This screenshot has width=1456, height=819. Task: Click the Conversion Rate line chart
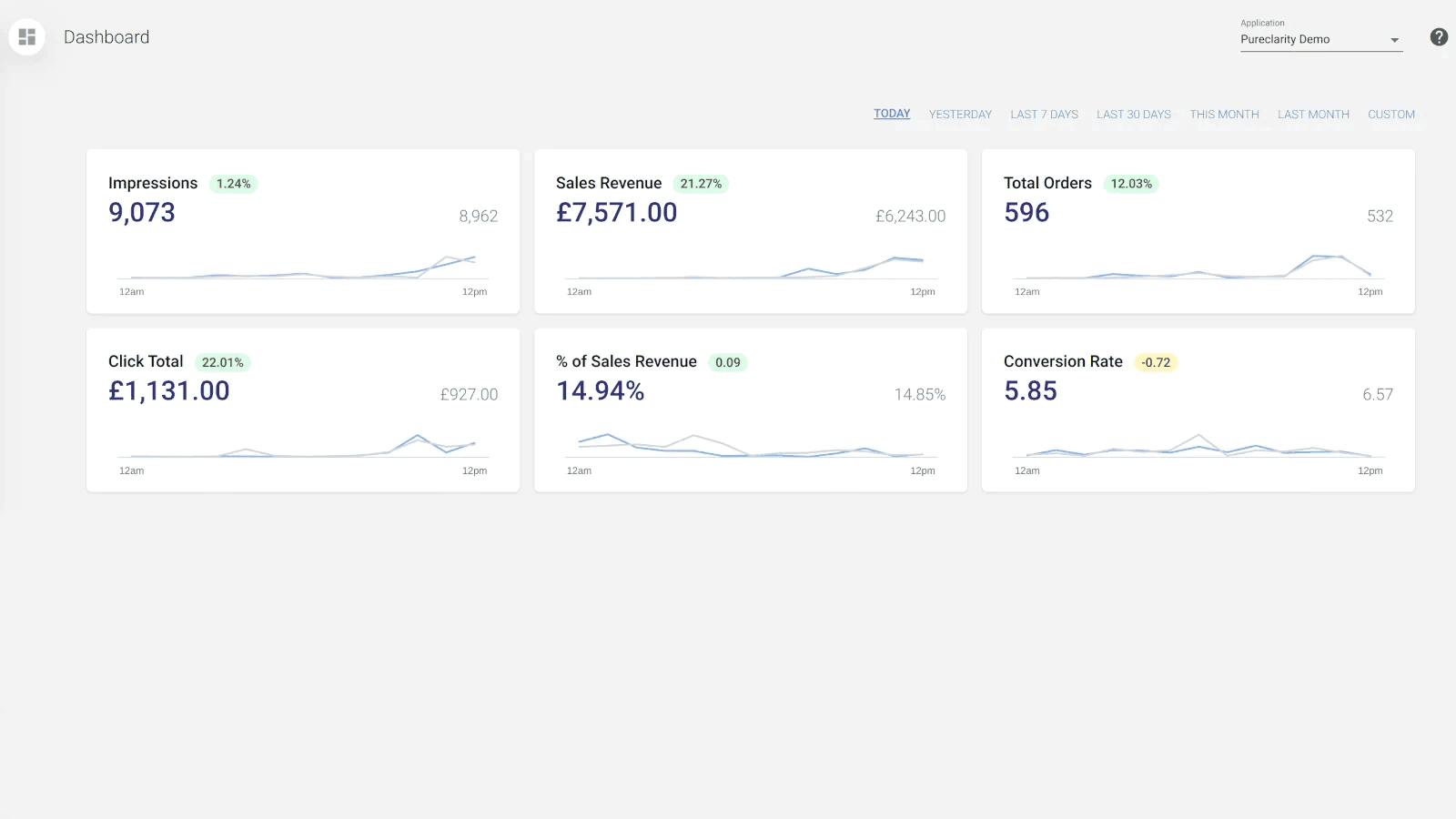1198,447
